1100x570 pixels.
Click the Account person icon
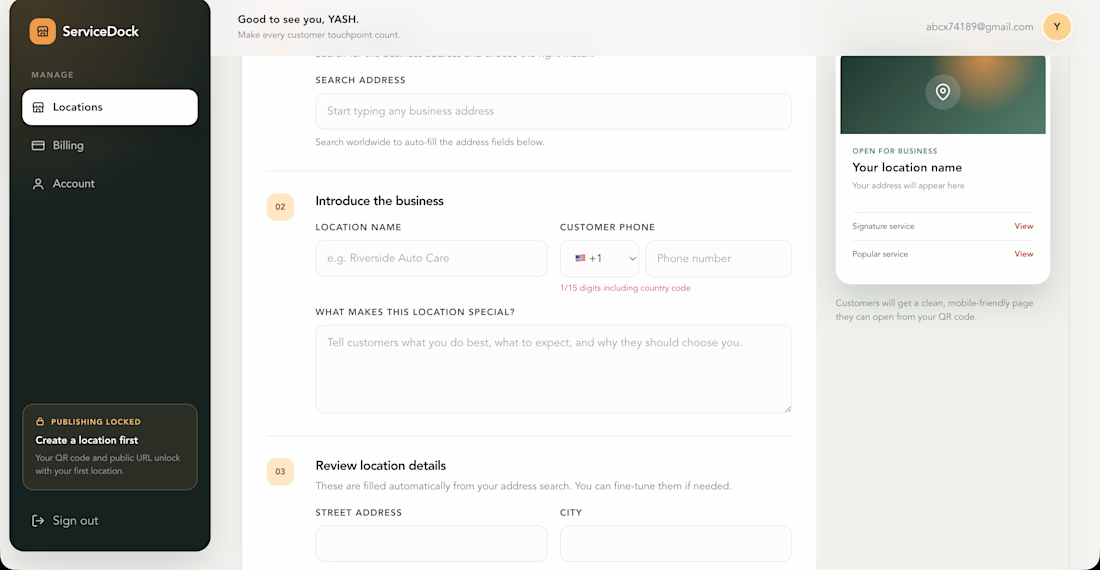tap(39, 184)
